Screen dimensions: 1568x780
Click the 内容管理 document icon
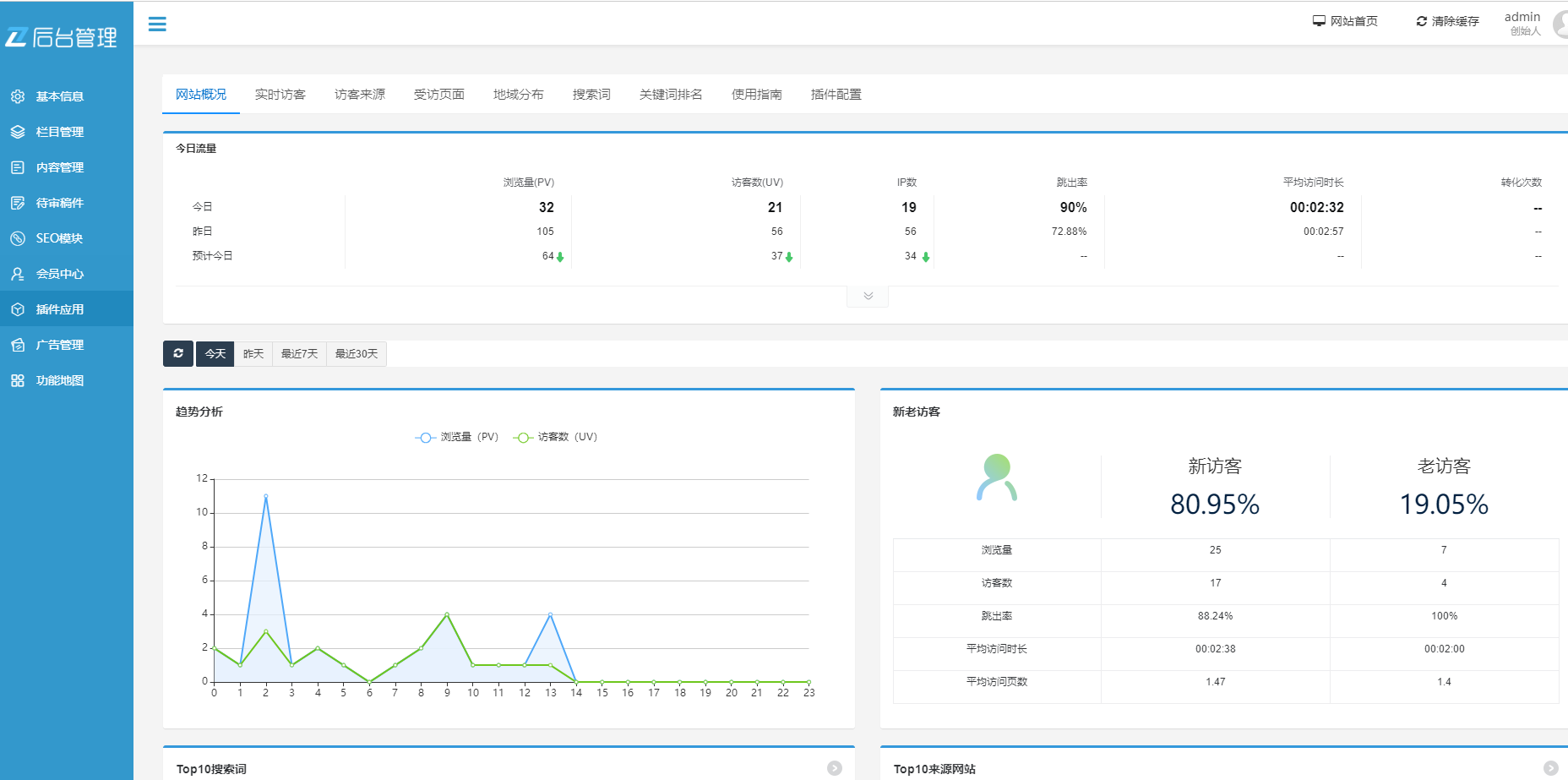18,167
